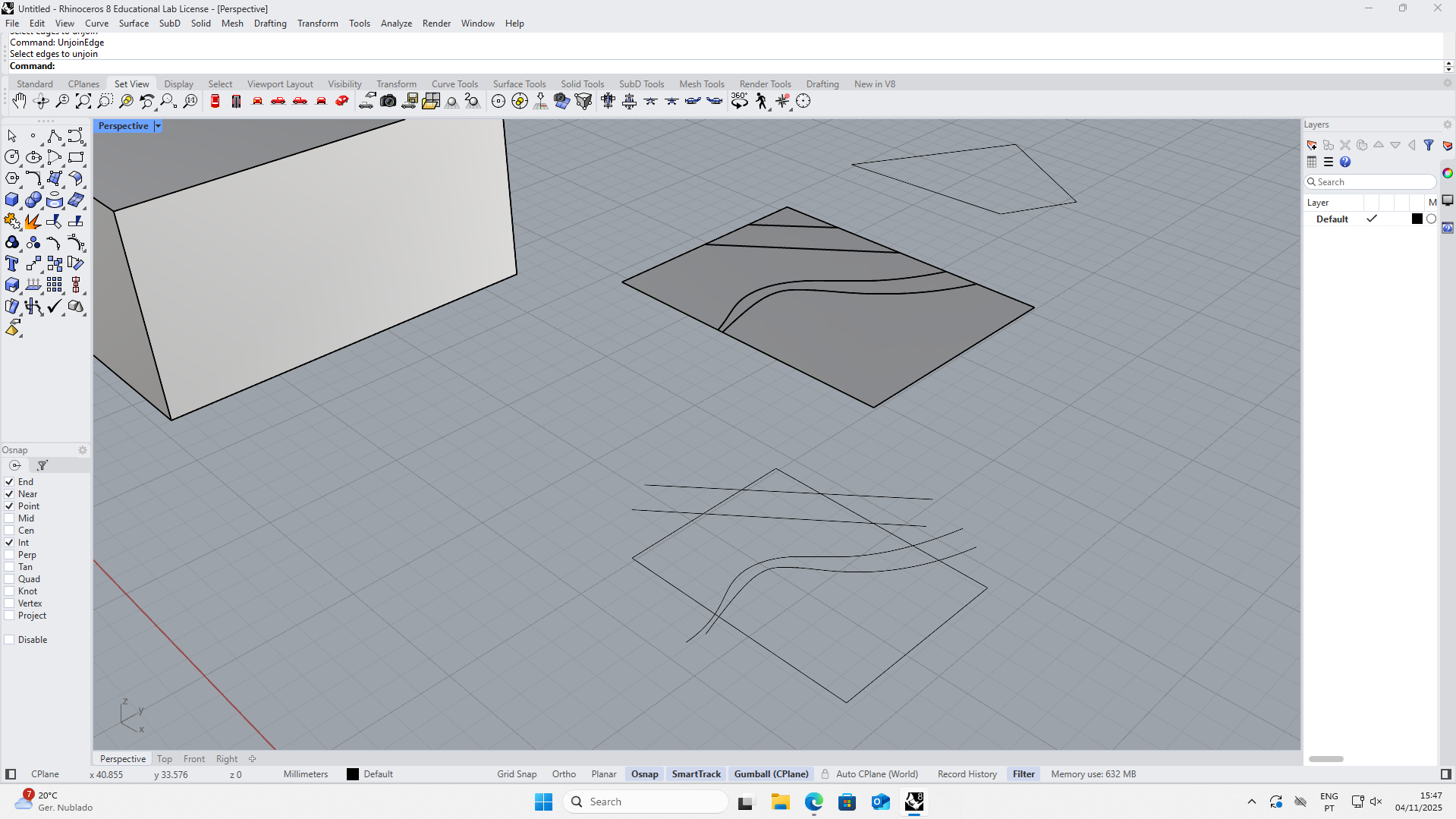Toggle Ortho mode in the status bar

[564, 773]
